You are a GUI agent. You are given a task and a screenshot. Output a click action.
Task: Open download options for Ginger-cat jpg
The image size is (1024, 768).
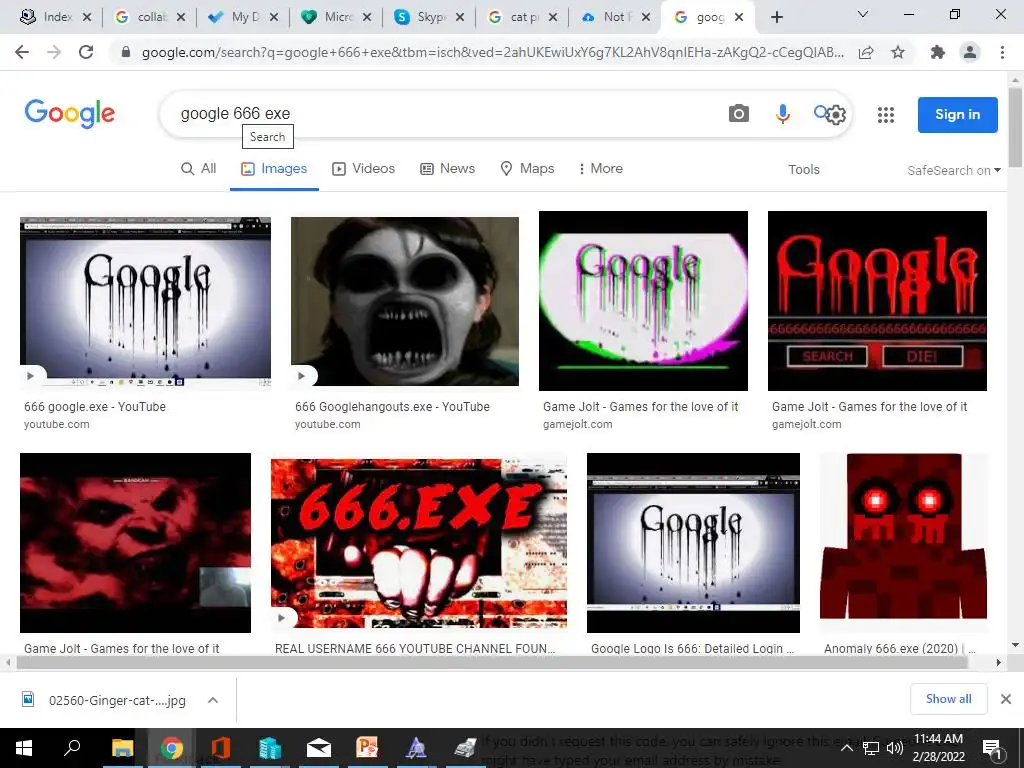pos(212,700)
